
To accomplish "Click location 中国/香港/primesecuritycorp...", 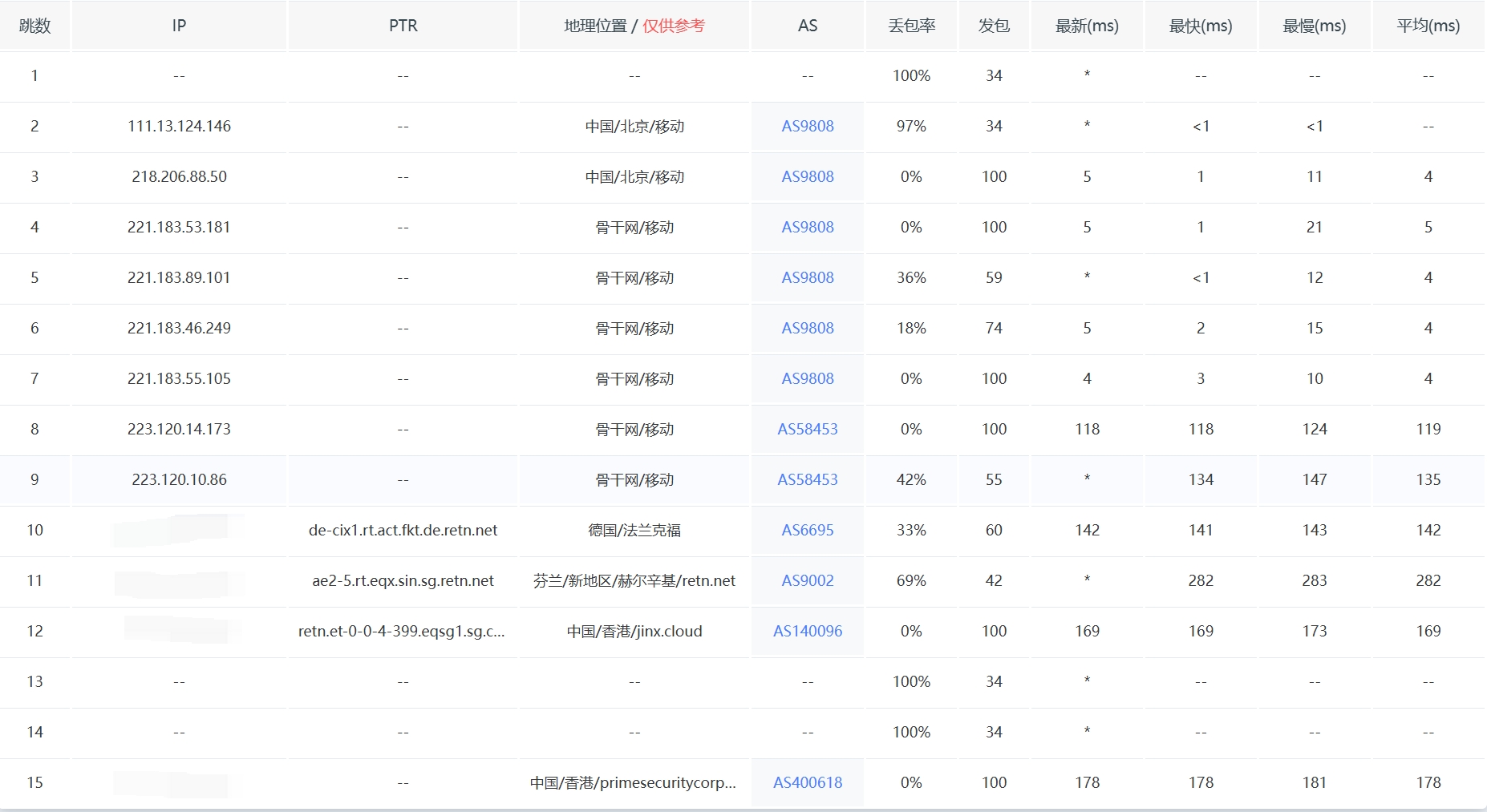I will [633, 782].
